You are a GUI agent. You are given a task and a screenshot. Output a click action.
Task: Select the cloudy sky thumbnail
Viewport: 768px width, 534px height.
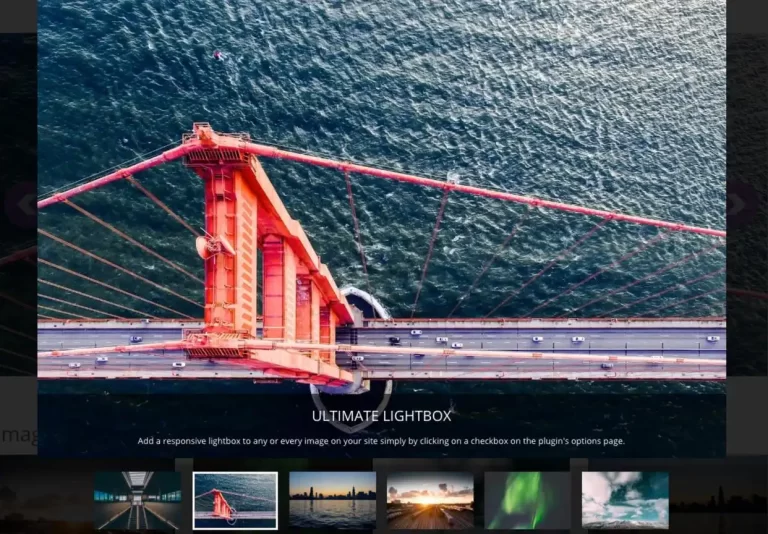tap(625, 500)
